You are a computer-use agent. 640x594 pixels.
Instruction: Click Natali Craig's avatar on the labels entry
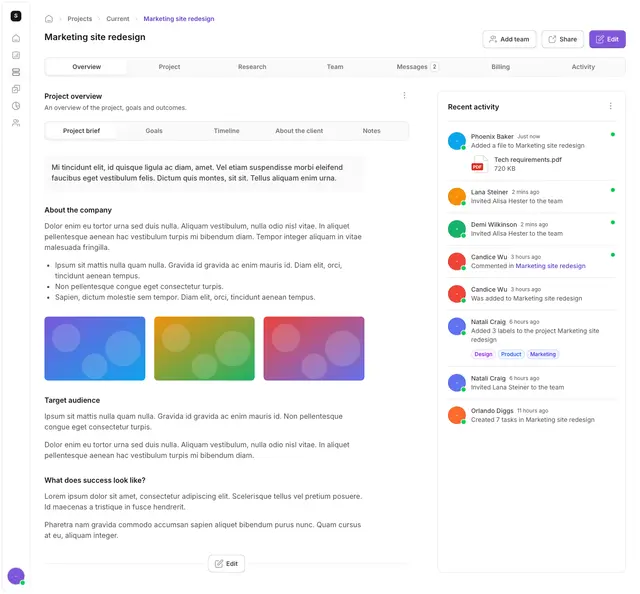coord(457,327)
